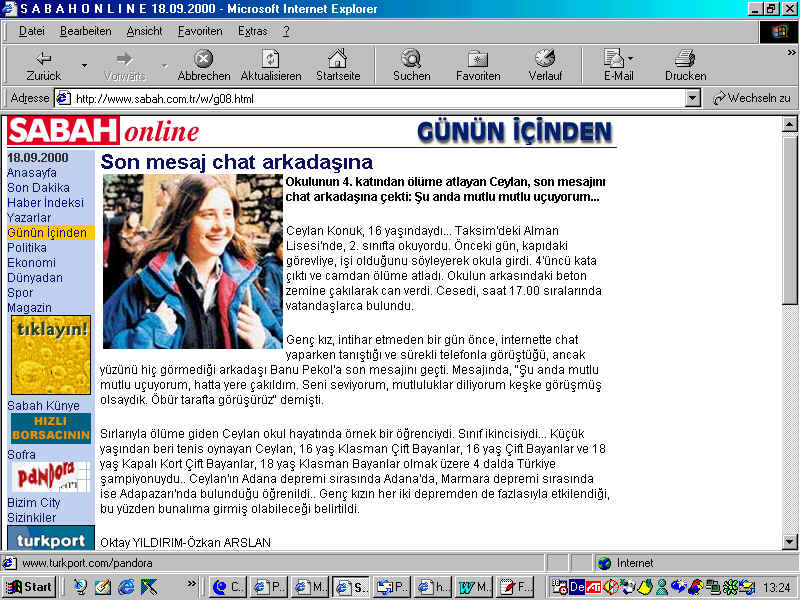Print page with Drucken icon

[x=685, y=59]
